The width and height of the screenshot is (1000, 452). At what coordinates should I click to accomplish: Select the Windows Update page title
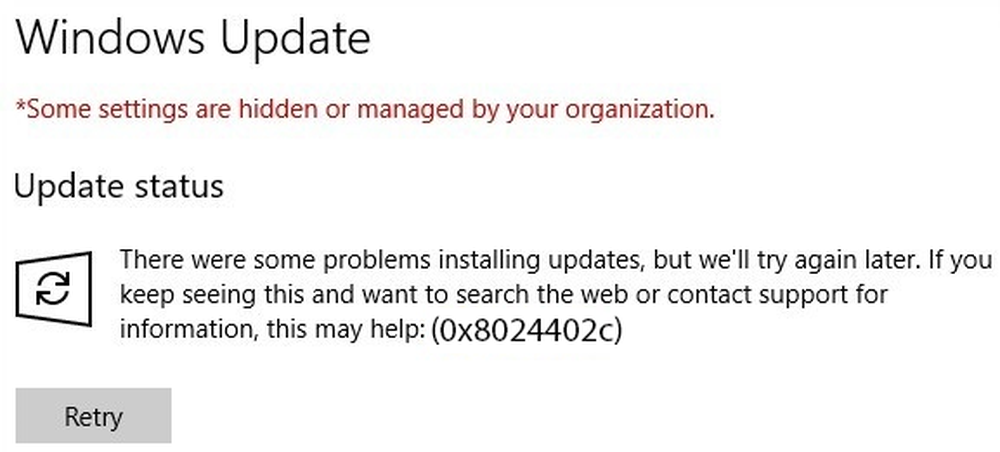193,38
